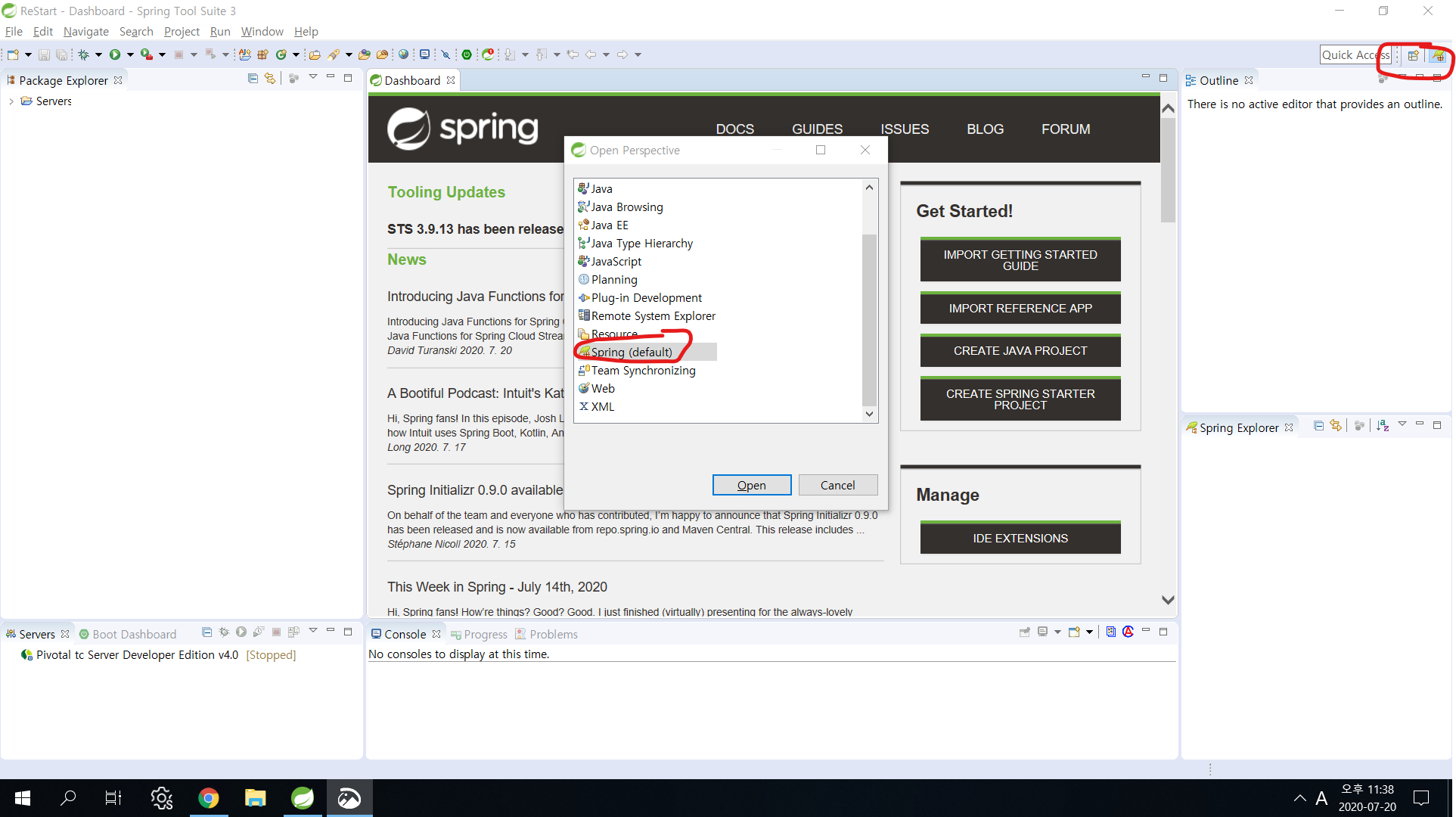Click the Quick Access input field

(x=1355, y=55)
